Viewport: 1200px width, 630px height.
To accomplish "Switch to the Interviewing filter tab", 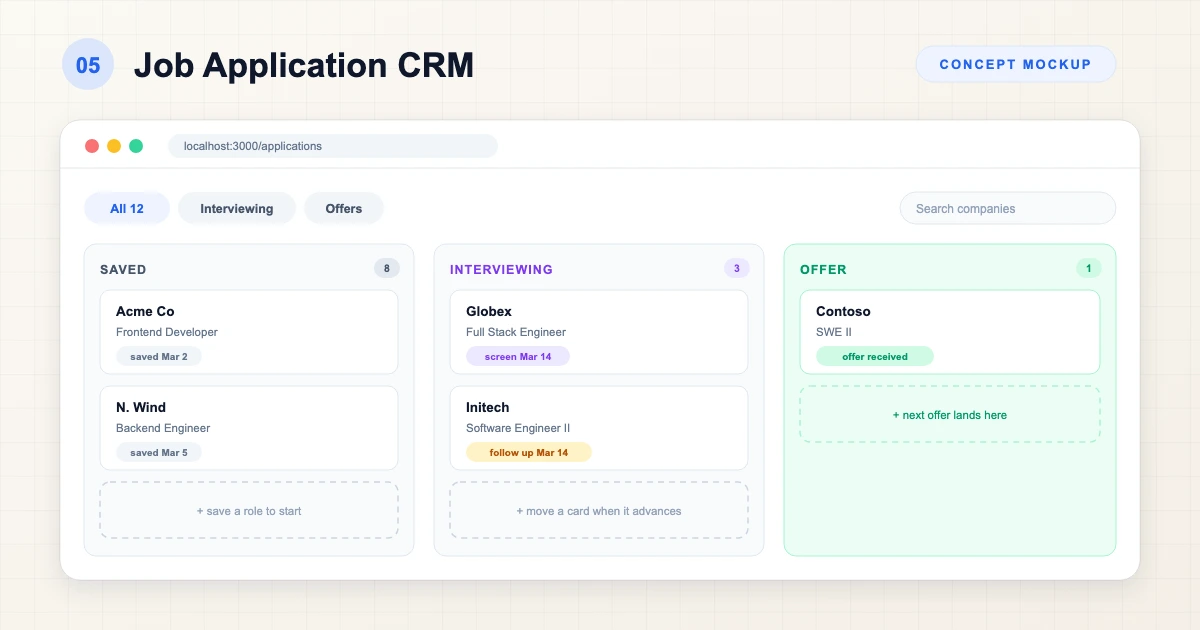I will 237,208.
